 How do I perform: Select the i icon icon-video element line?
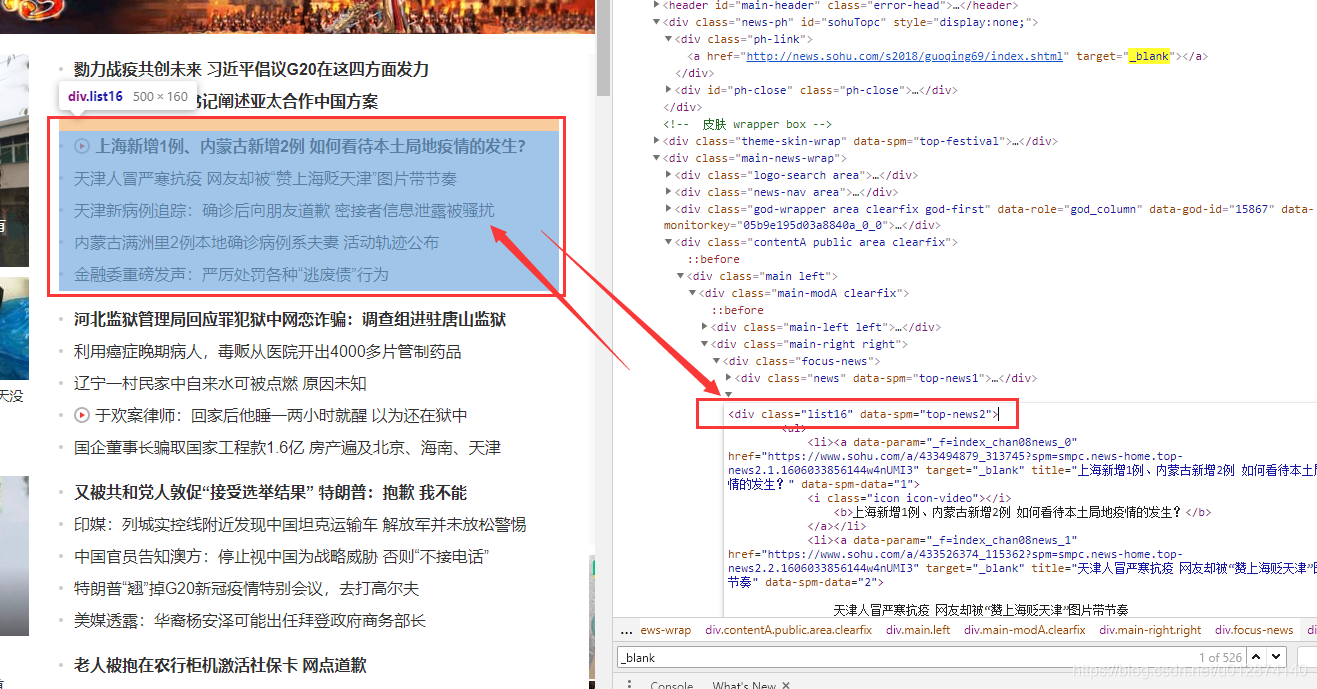click(910, 498)
